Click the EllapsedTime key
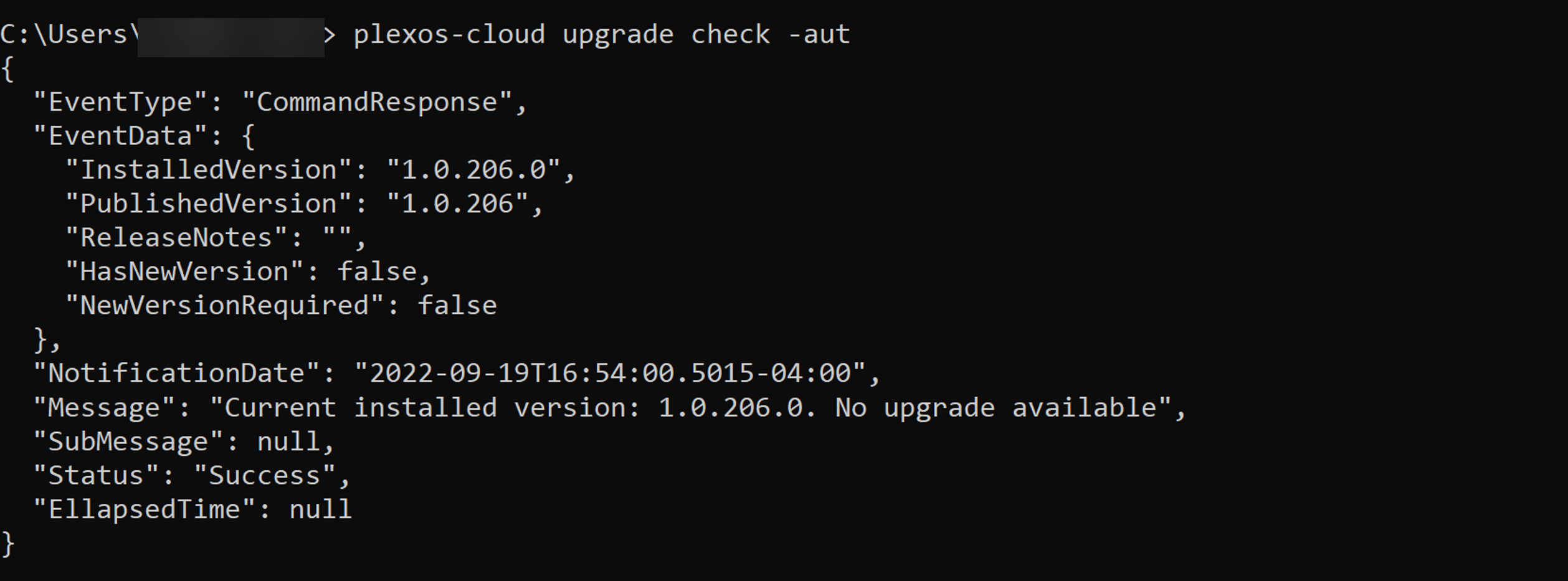 click(x=145, y=509)
